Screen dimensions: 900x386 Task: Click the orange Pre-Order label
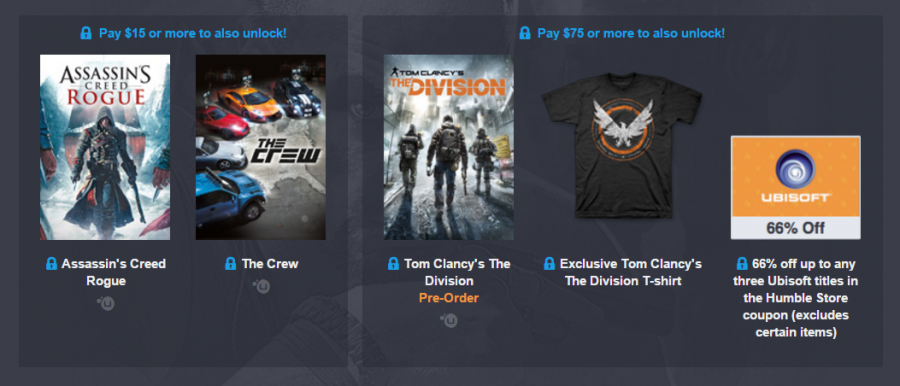pyautogui.click(x=449, y=298)
